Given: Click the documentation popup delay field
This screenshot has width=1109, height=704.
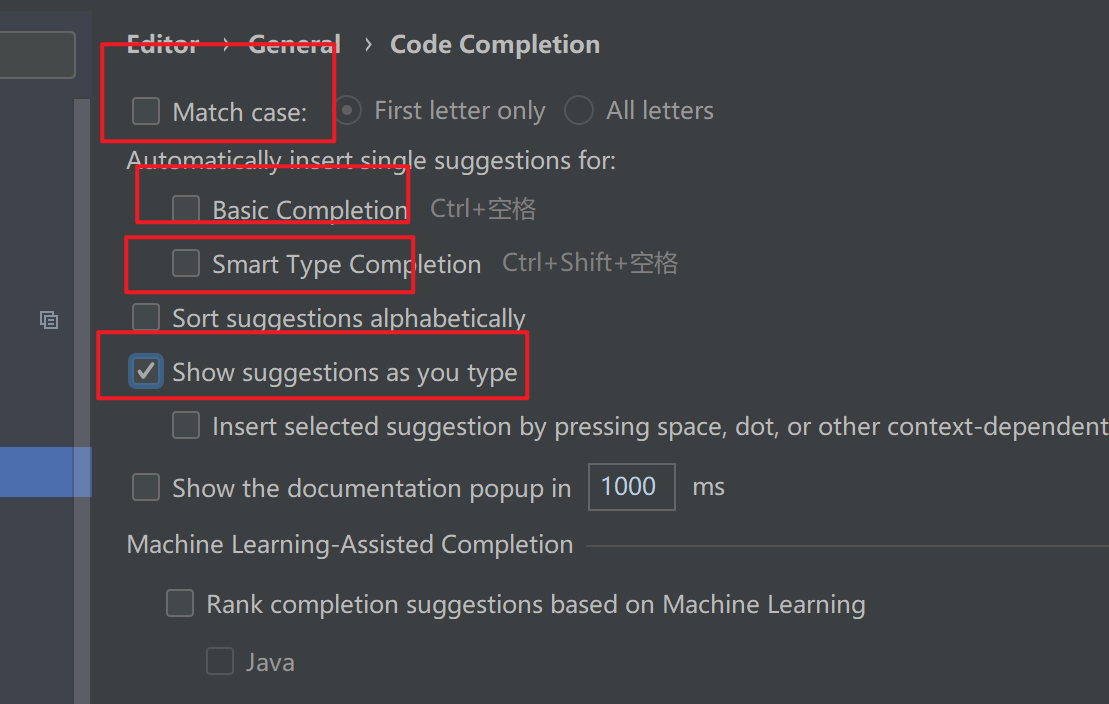Looking at the screenshot, I should tap(631, 487).
